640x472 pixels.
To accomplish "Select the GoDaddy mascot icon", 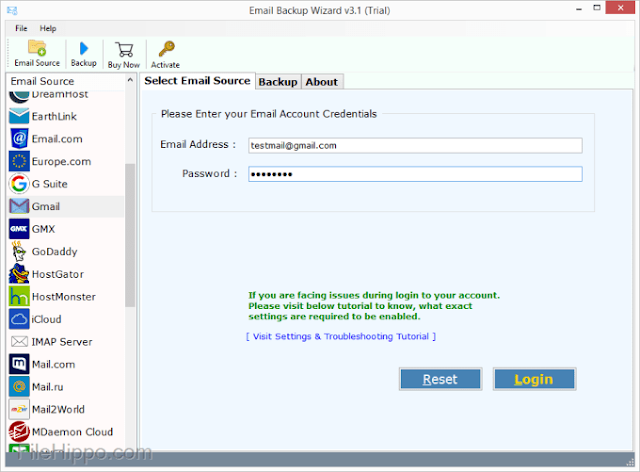I will [x=19, y=251].
